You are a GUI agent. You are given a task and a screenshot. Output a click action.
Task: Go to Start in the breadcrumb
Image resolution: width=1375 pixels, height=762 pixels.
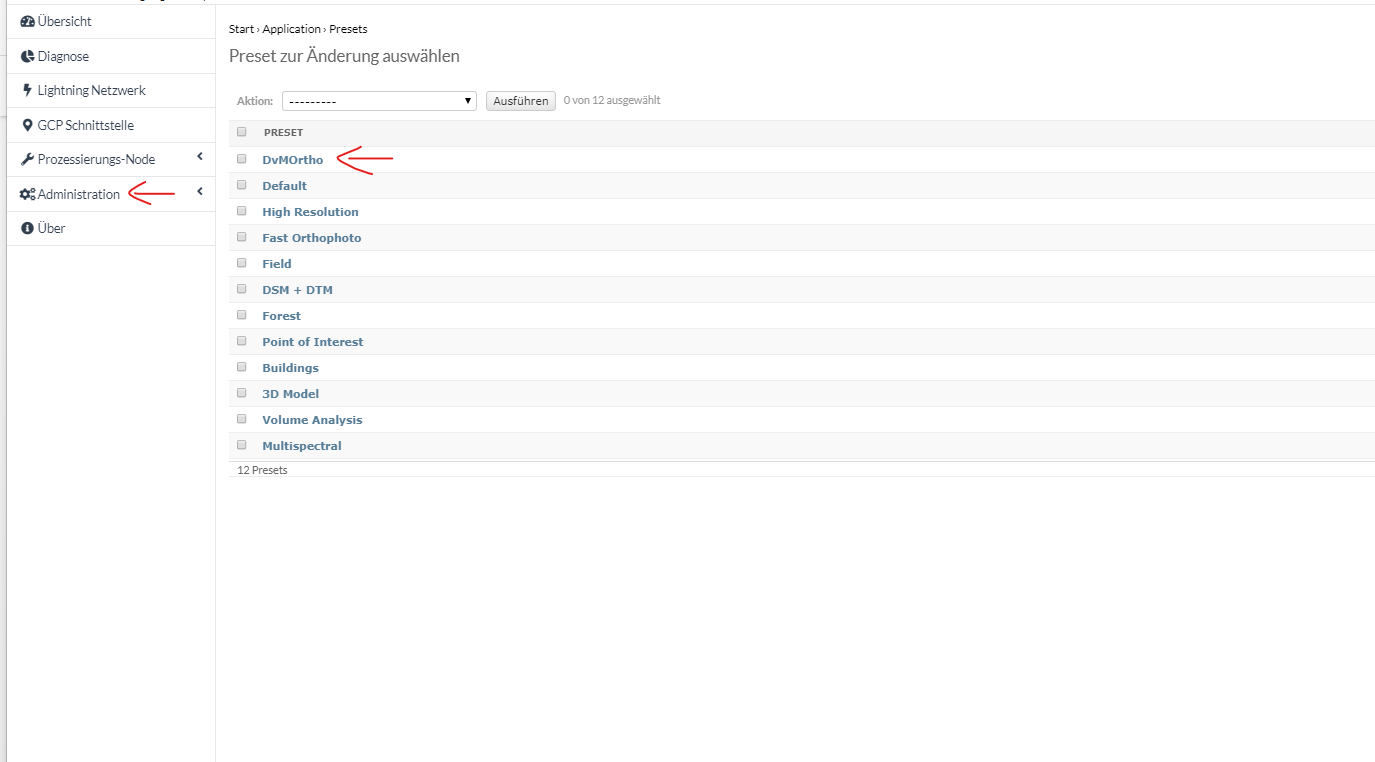(241, 29)
